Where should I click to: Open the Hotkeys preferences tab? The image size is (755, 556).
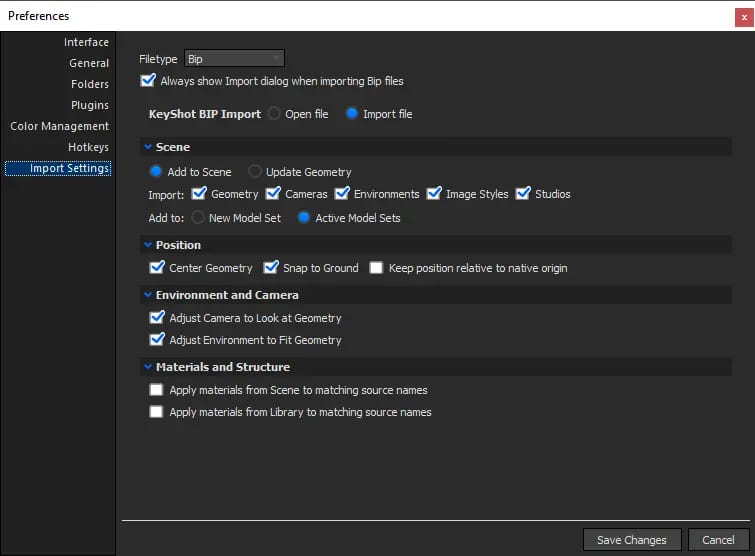(x=88, y=147)
